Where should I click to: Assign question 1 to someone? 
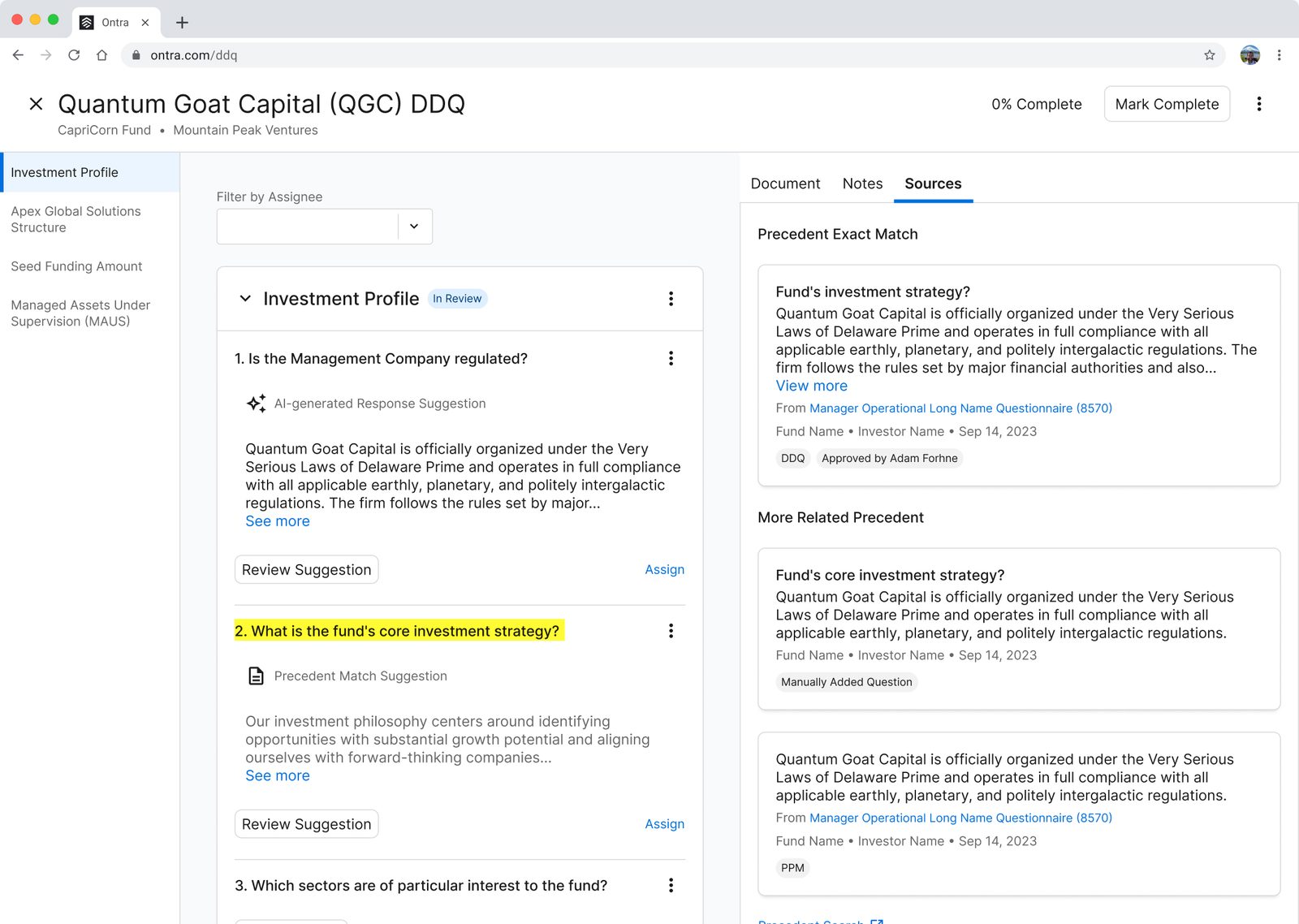(x=664, y=570)
